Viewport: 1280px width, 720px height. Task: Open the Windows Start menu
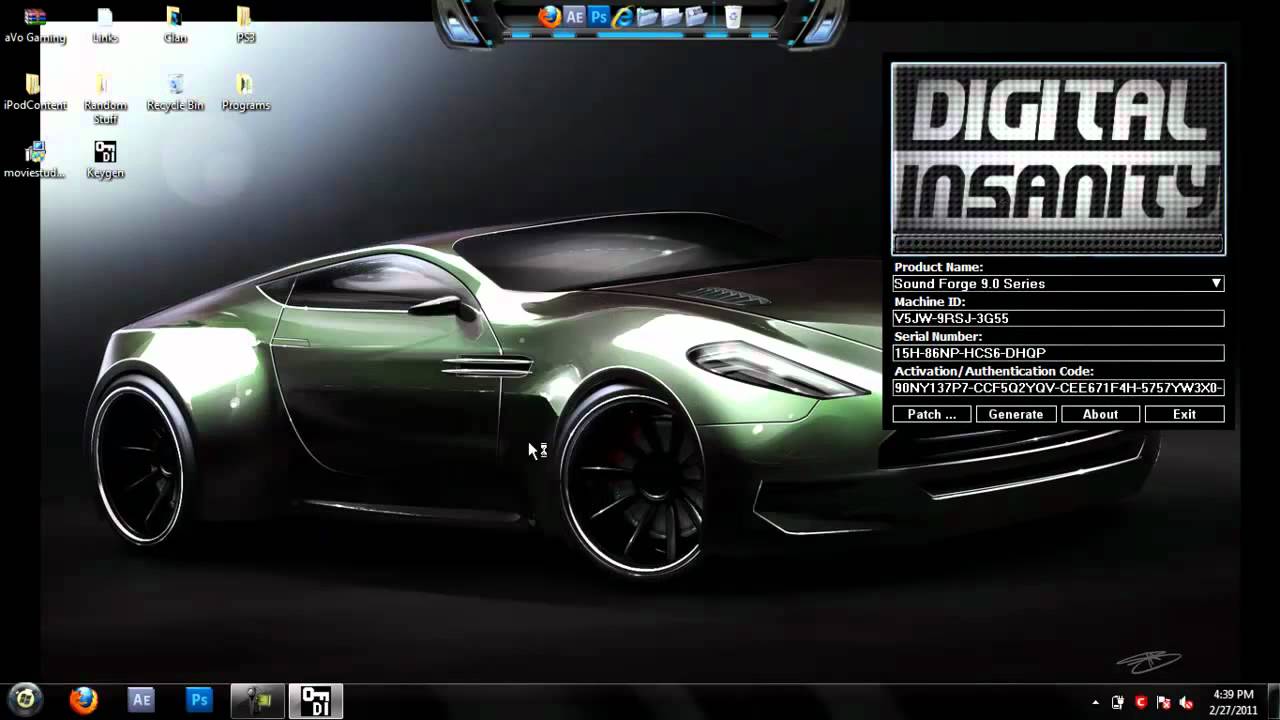pos(25,699)
